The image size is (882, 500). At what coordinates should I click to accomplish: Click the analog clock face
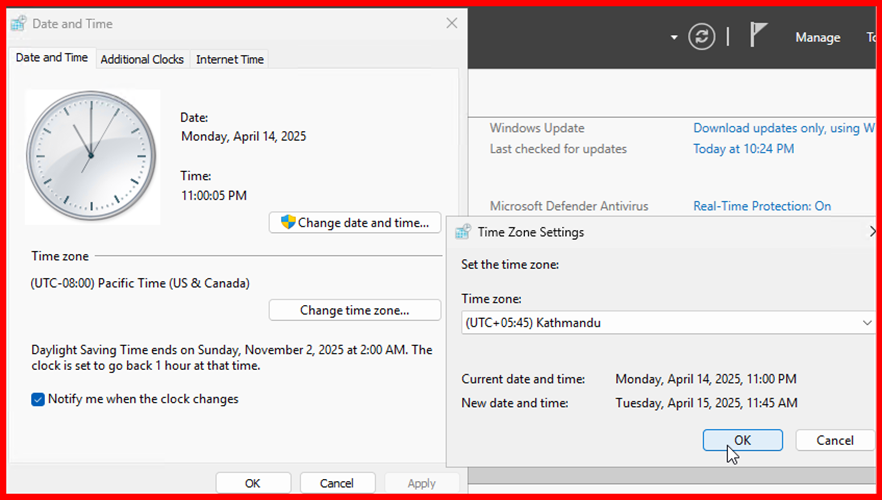pyautogui.click(x=92, y=155)
